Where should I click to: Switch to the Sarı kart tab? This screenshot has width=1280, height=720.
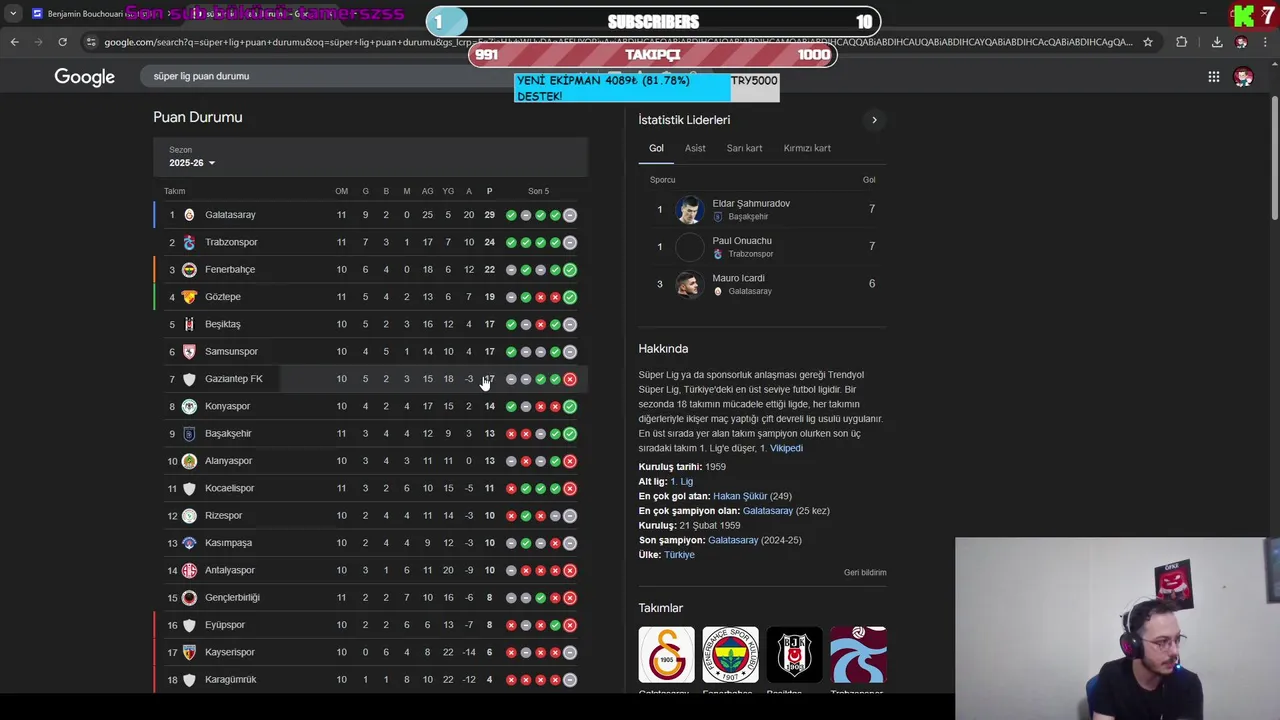744,148
